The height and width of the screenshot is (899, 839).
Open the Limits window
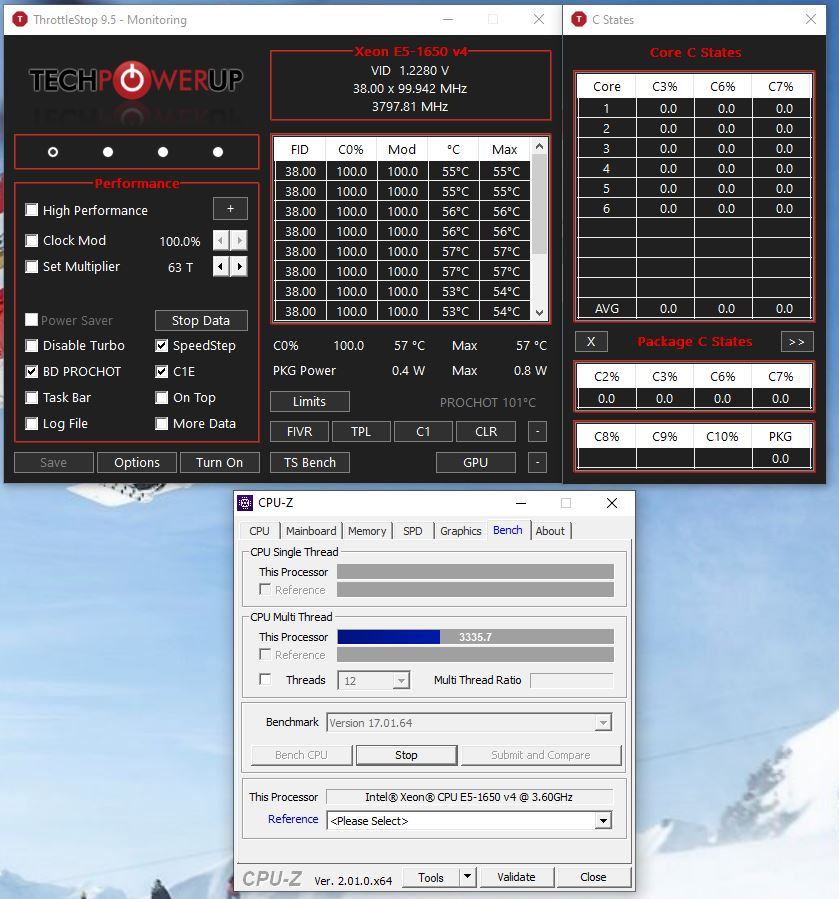pos(309,401)
